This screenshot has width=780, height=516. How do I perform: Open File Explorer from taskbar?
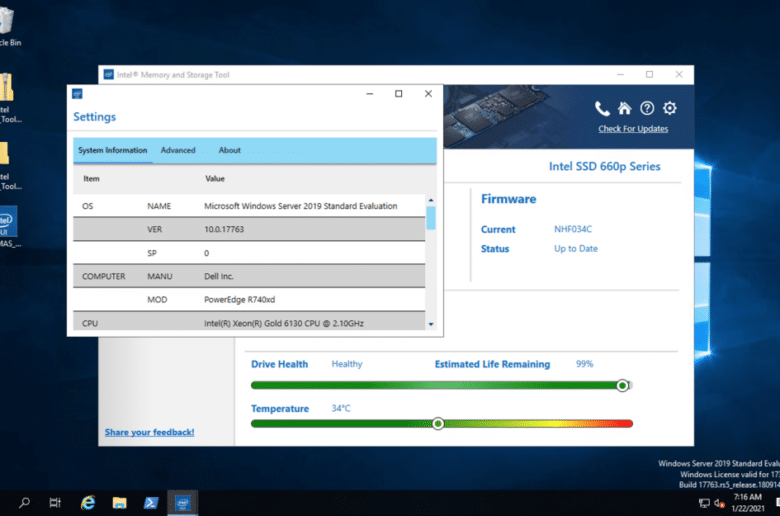pyautogui.click(x=119, y=503)
